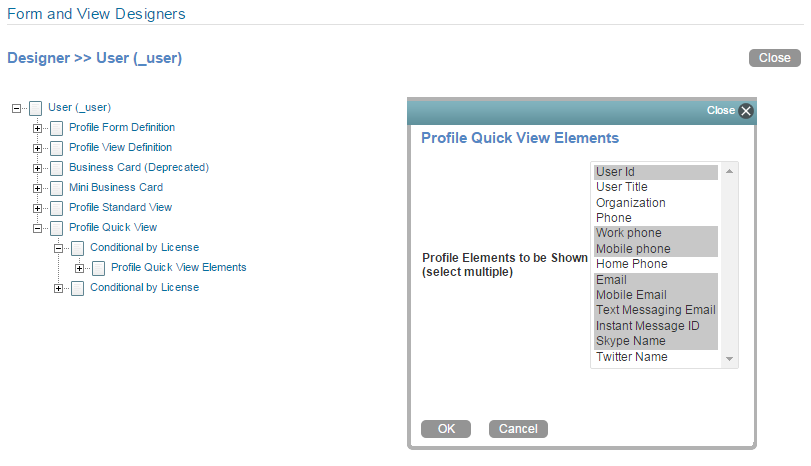Open the Profile Standard View tree item
Image resolution: width=811 pixels, height=466 pixels.
[120, 207]
